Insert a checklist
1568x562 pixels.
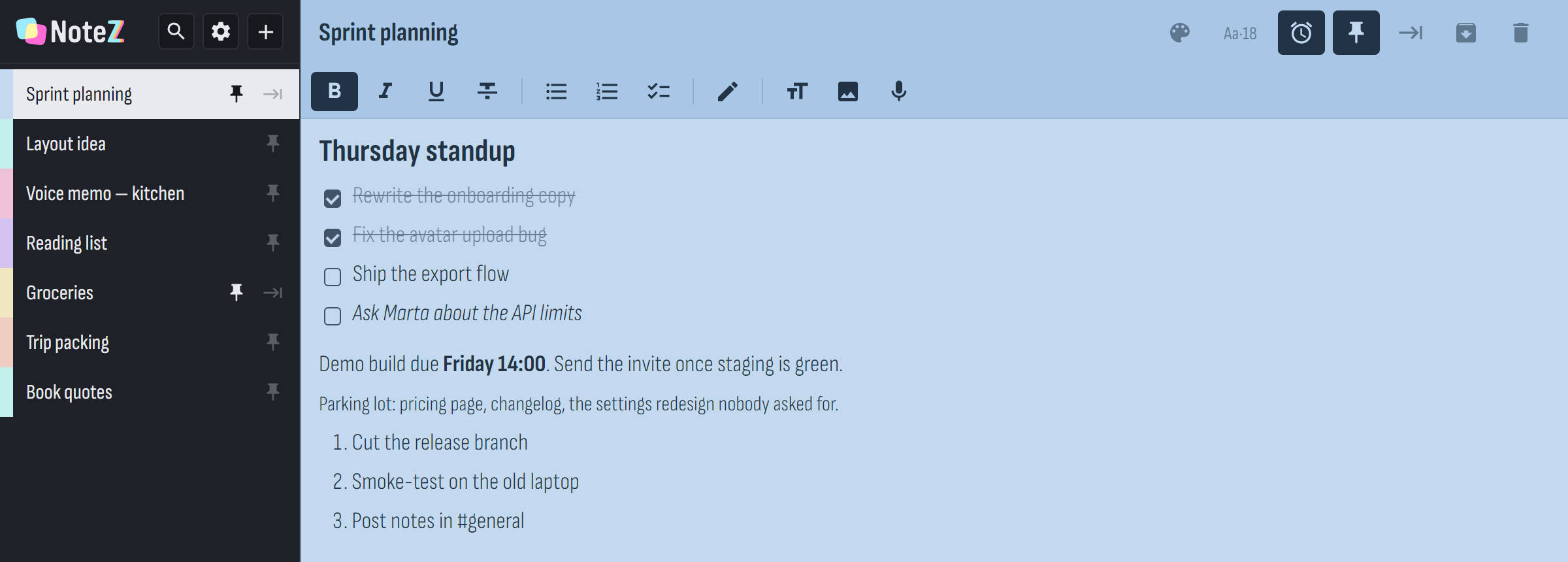(658, 91)
